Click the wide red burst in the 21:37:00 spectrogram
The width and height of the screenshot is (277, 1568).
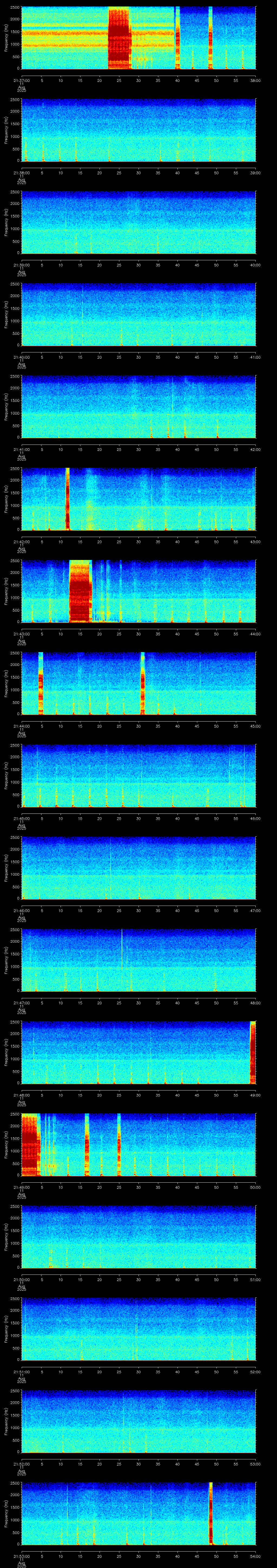pos(120,38)
